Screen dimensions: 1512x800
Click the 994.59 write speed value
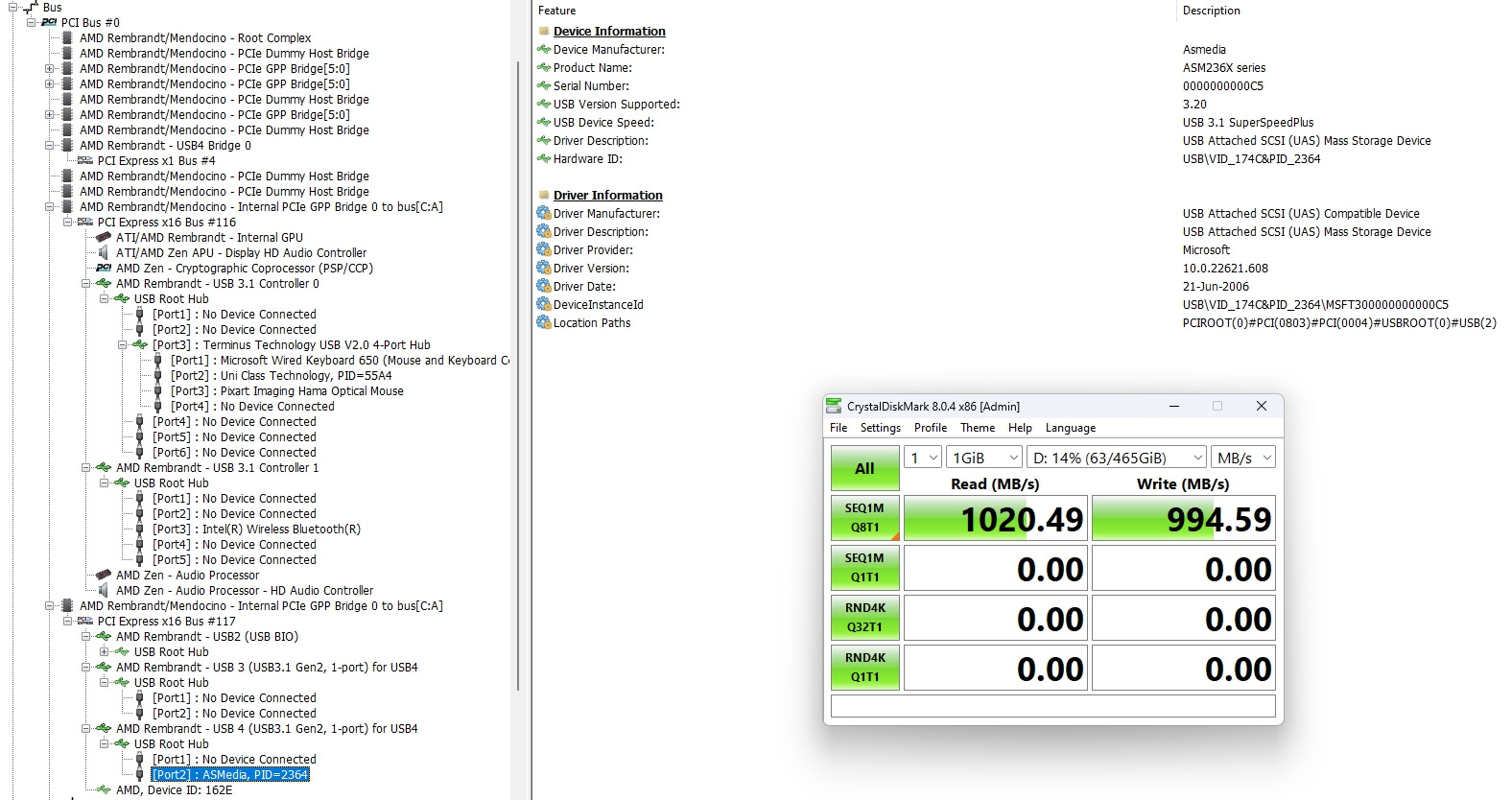pos(1218,519)
